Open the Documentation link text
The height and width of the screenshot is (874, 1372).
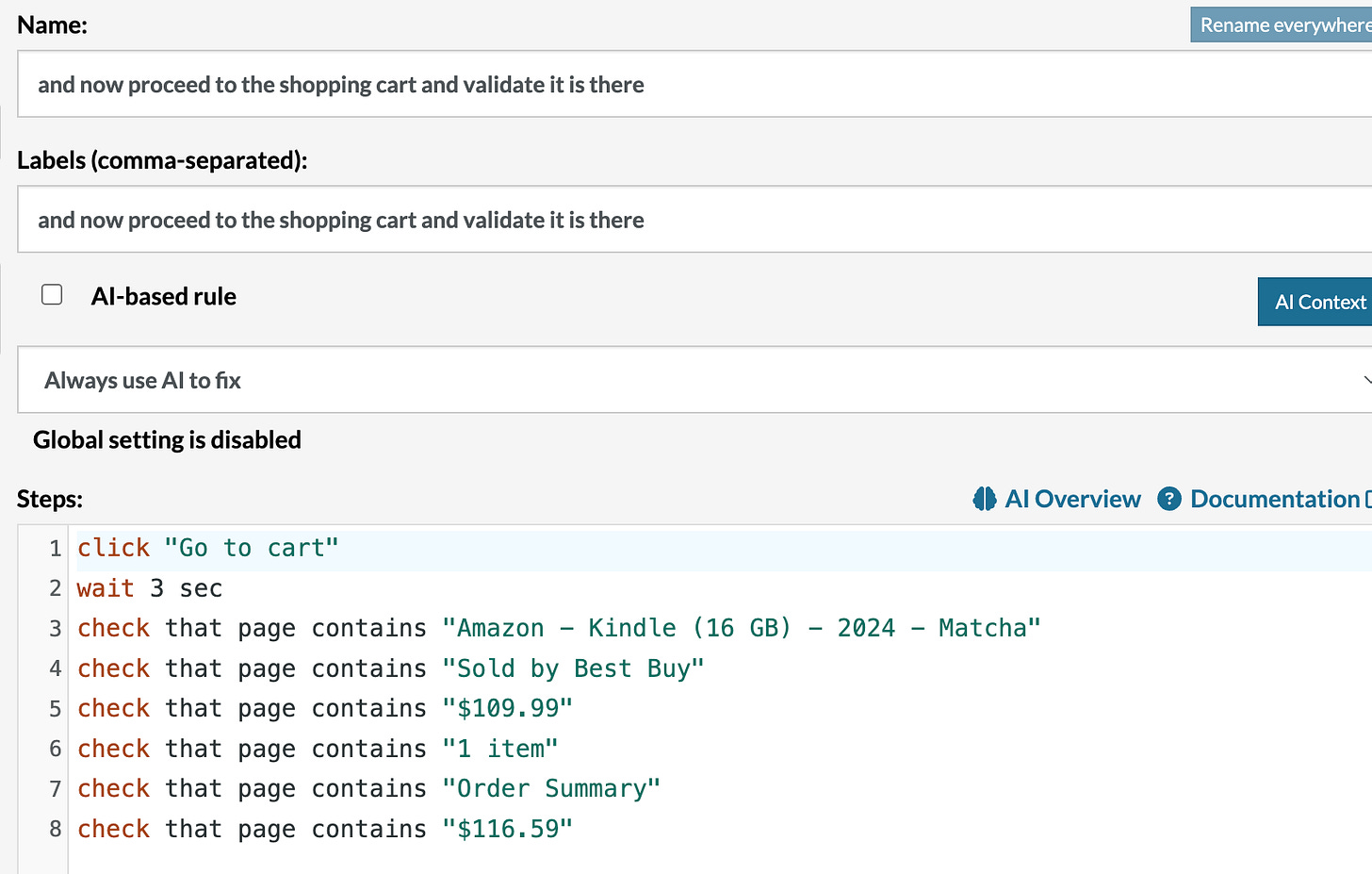1274,499
